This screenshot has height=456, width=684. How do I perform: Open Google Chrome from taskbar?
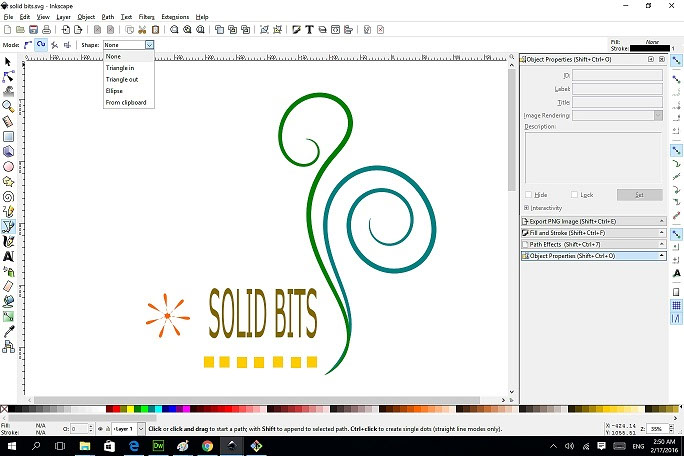[x=208, y=446]
